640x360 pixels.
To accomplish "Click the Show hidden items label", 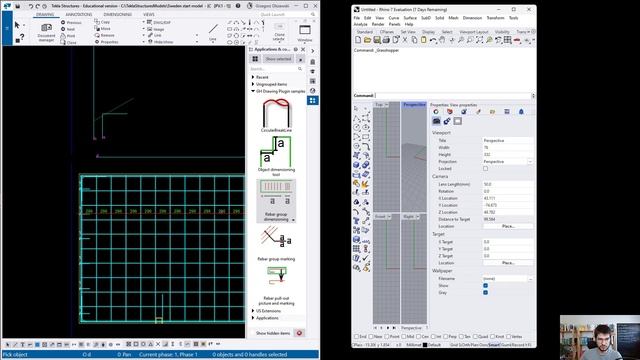I will [273, 333].
